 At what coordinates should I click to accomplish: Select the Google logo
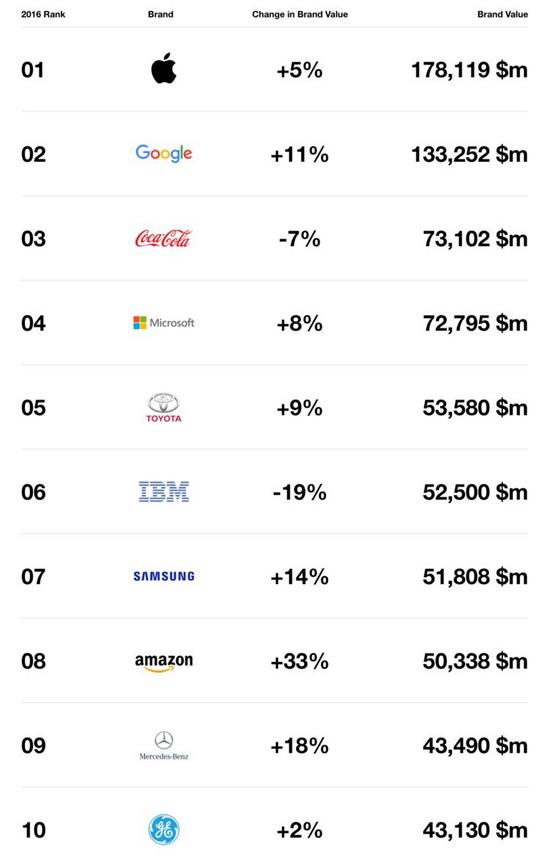164,153
